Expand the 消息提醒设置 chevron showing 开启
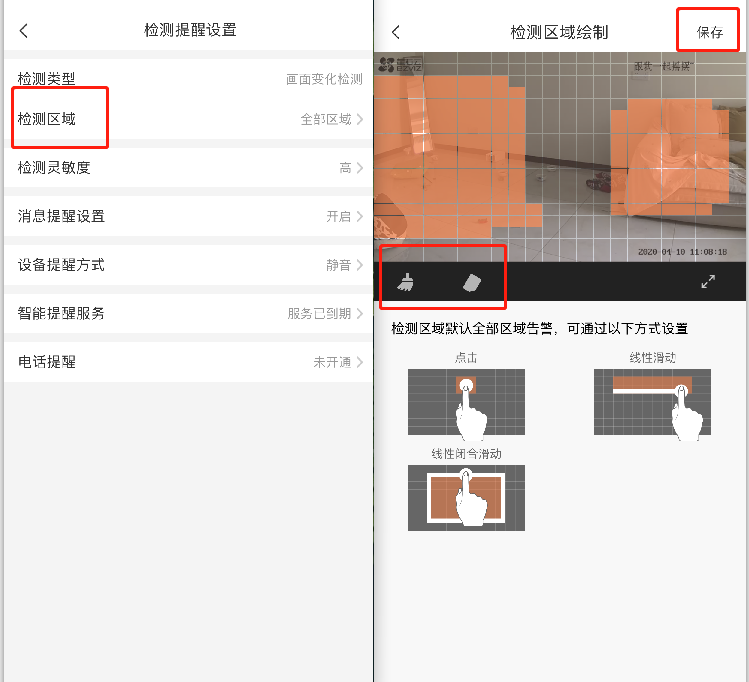The height and width of the screenshot is (682, 749). (358, 216)
